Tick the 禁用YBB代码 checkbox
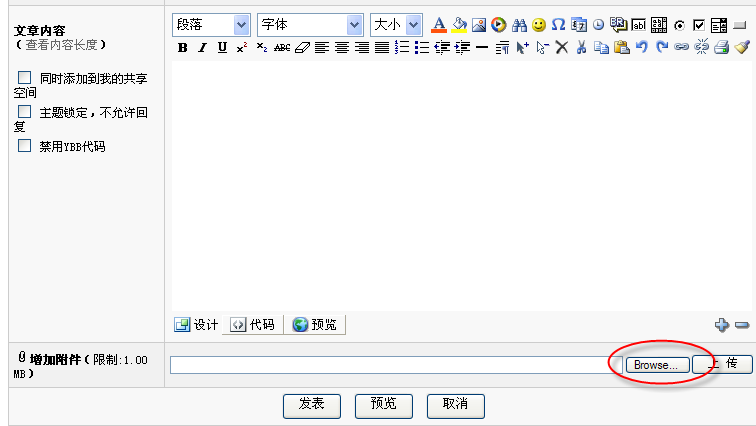 coord(25,146)
